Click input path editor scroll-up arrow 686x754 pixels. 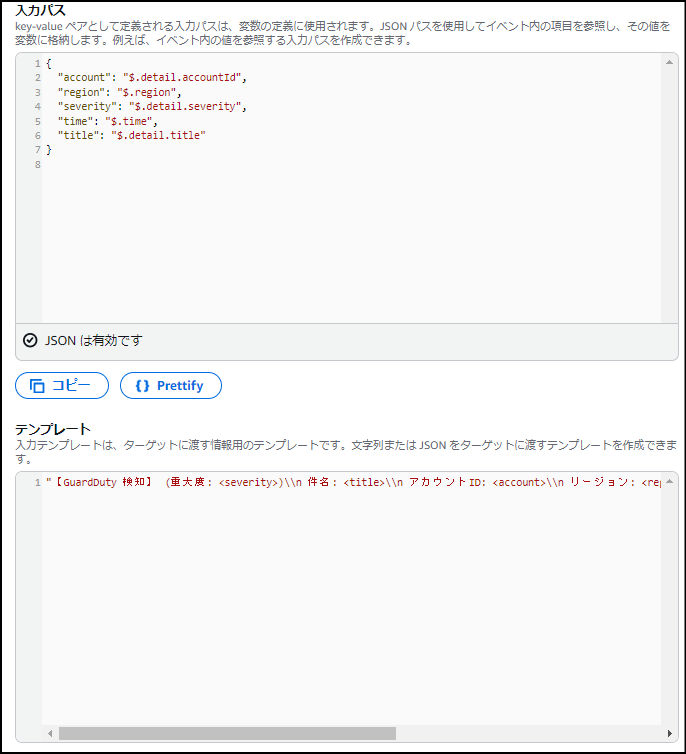coord(669,62)
